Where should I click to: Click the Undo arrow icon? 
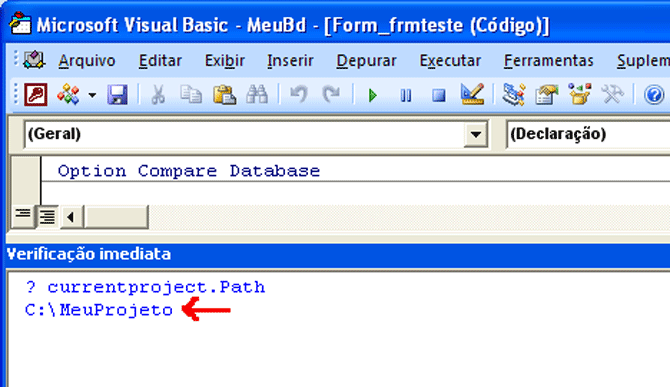click(299, 94)
